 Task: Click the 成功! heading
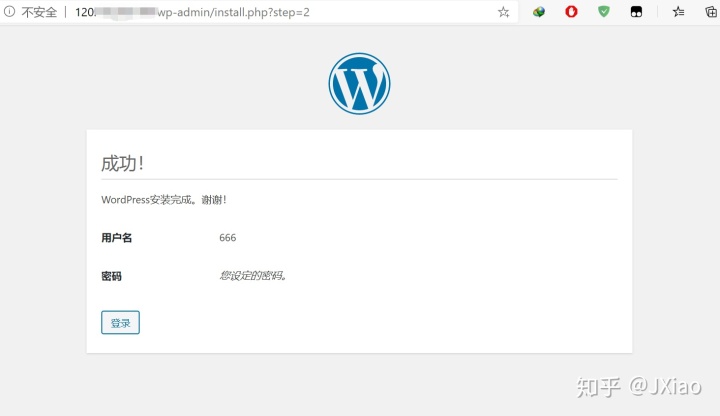(123, 163)
